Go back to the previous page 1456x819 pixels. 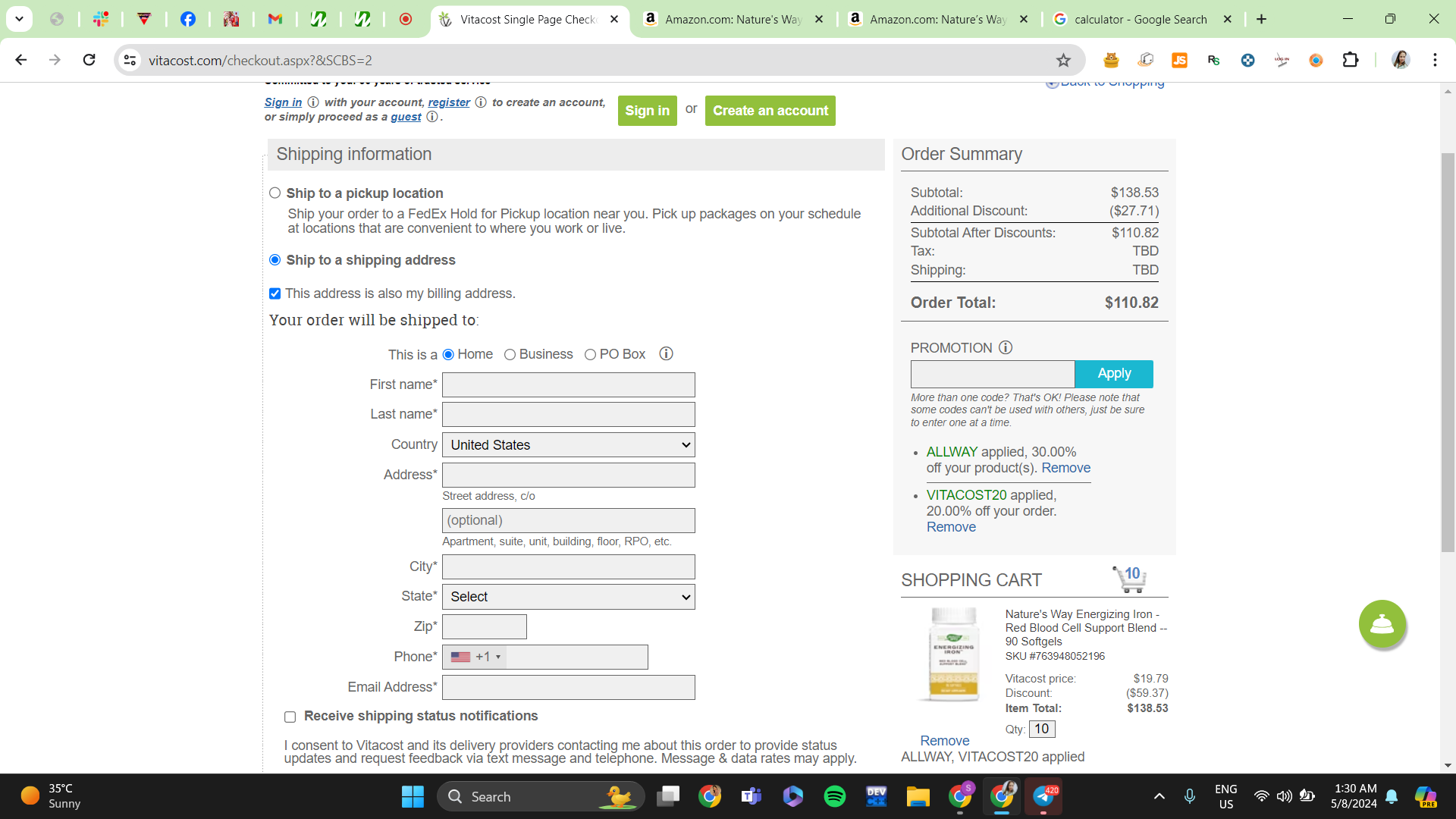21,60
